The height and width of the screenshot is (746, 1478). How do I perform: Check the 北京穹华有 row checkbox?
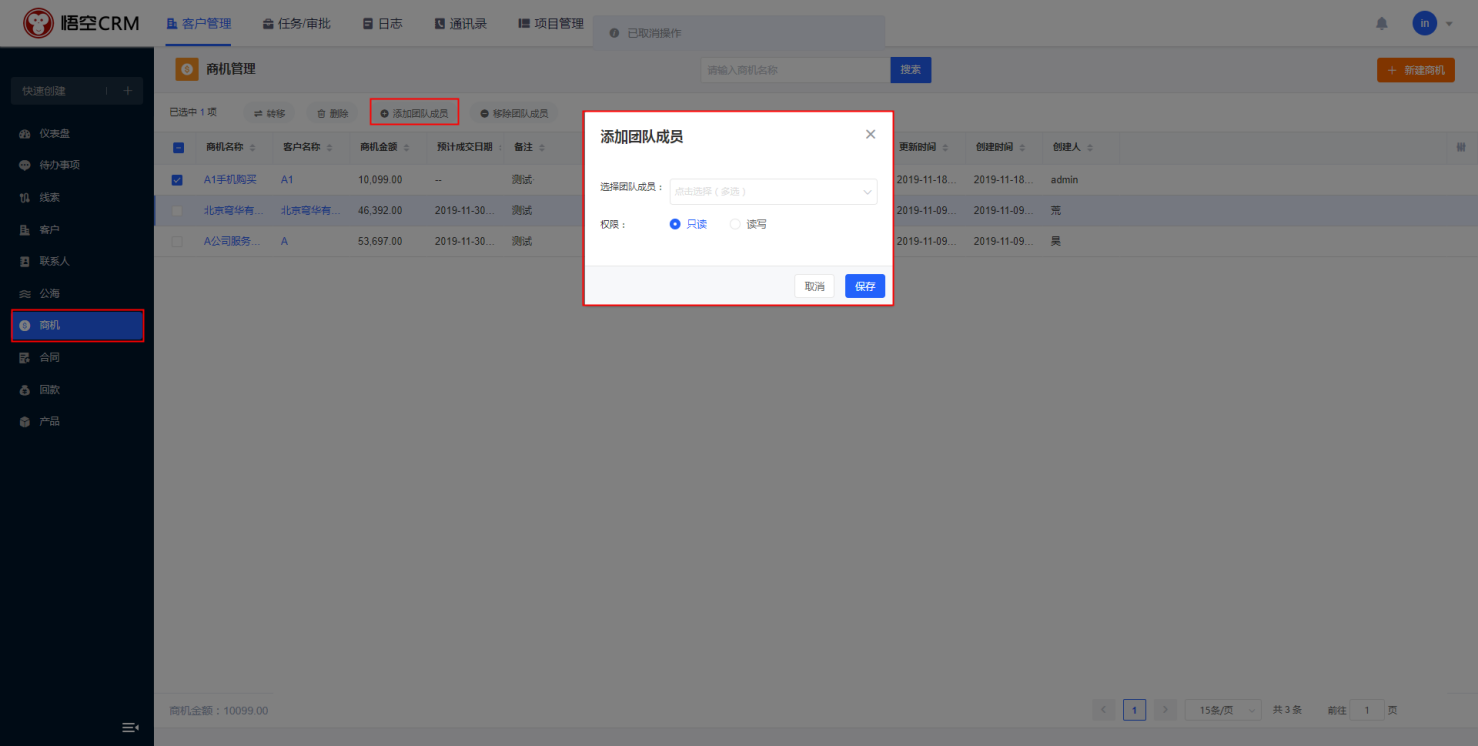177,211
